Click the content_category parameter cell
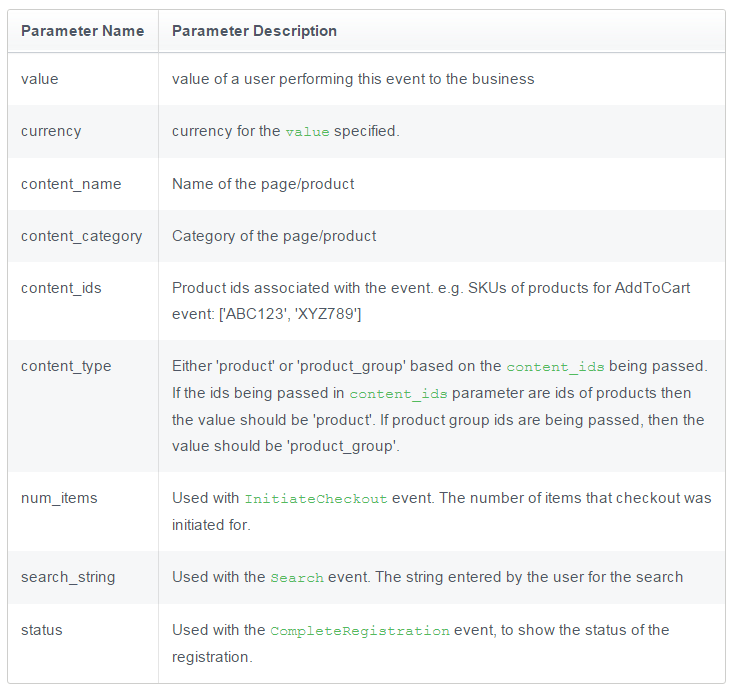734x693 pixels. 81,236
